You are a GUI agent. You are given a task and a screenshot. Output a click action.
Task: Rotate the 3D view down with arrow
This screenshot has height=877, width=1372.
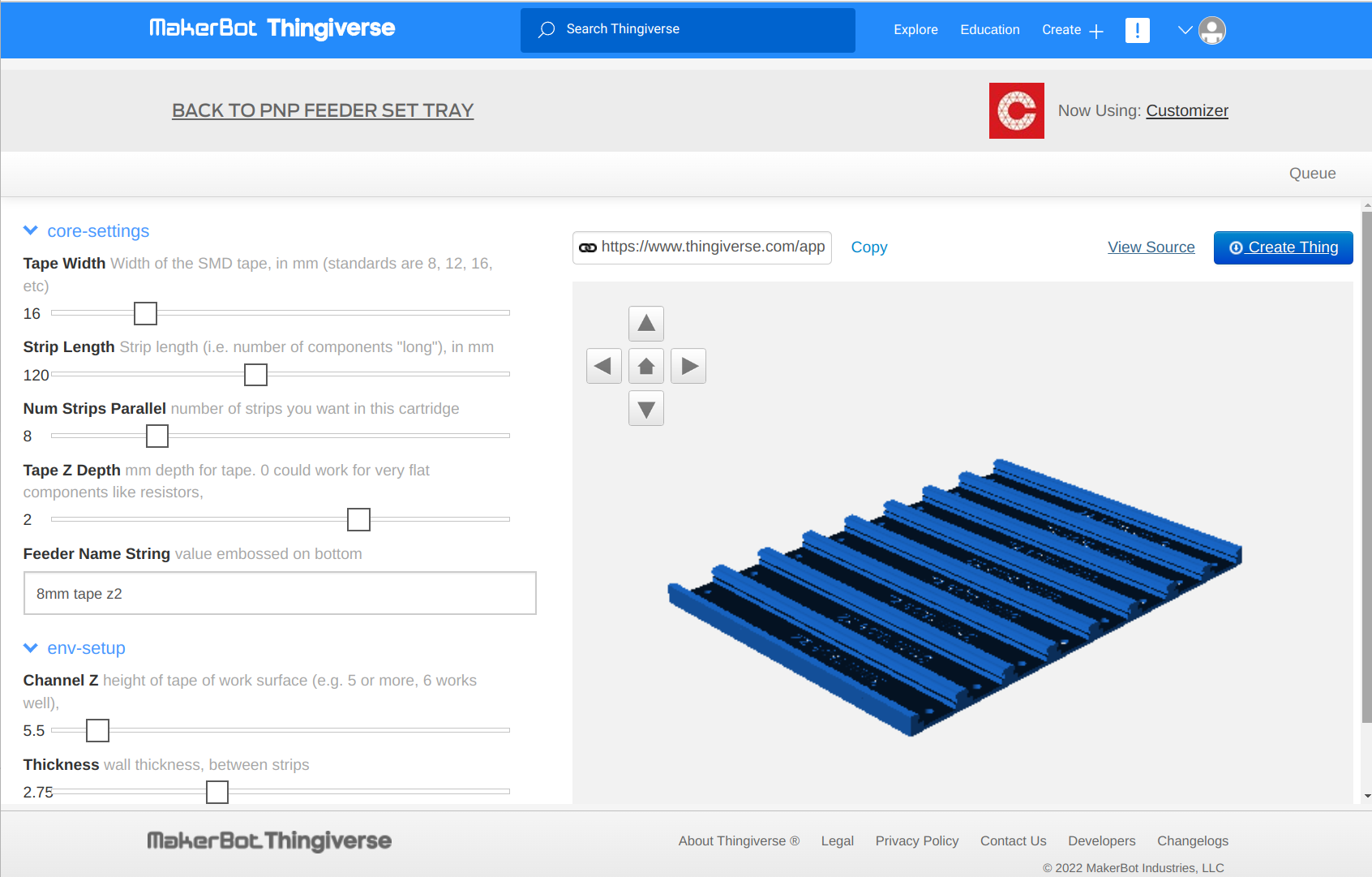click(646, 409)
